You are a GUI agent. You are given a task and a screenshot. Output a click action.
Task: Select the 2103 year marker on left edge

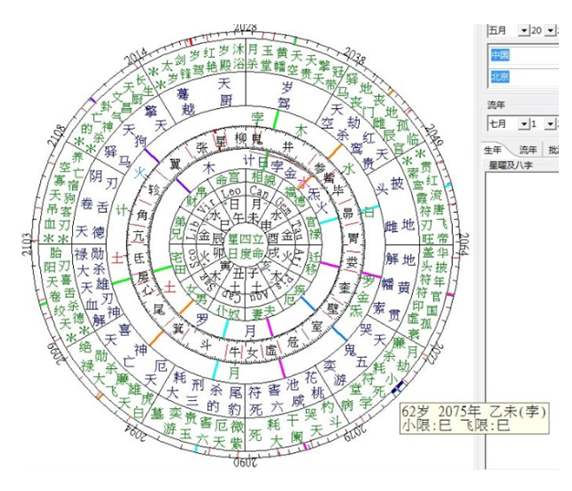[x=27, y=244]
